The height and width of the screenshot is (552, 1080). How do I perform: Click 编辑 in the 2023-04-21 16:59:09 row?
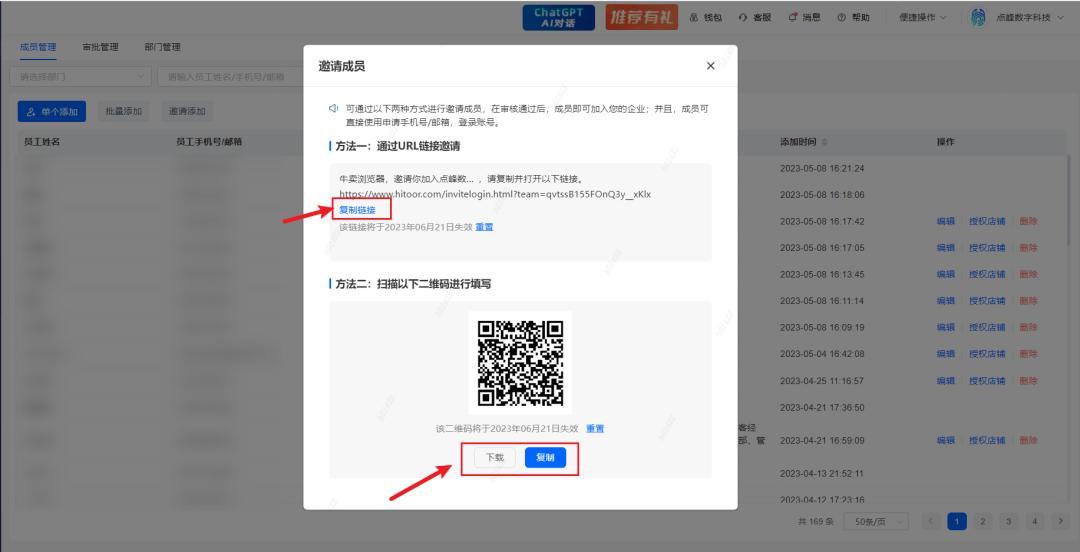pyautogui.click(x=946, y=440)
